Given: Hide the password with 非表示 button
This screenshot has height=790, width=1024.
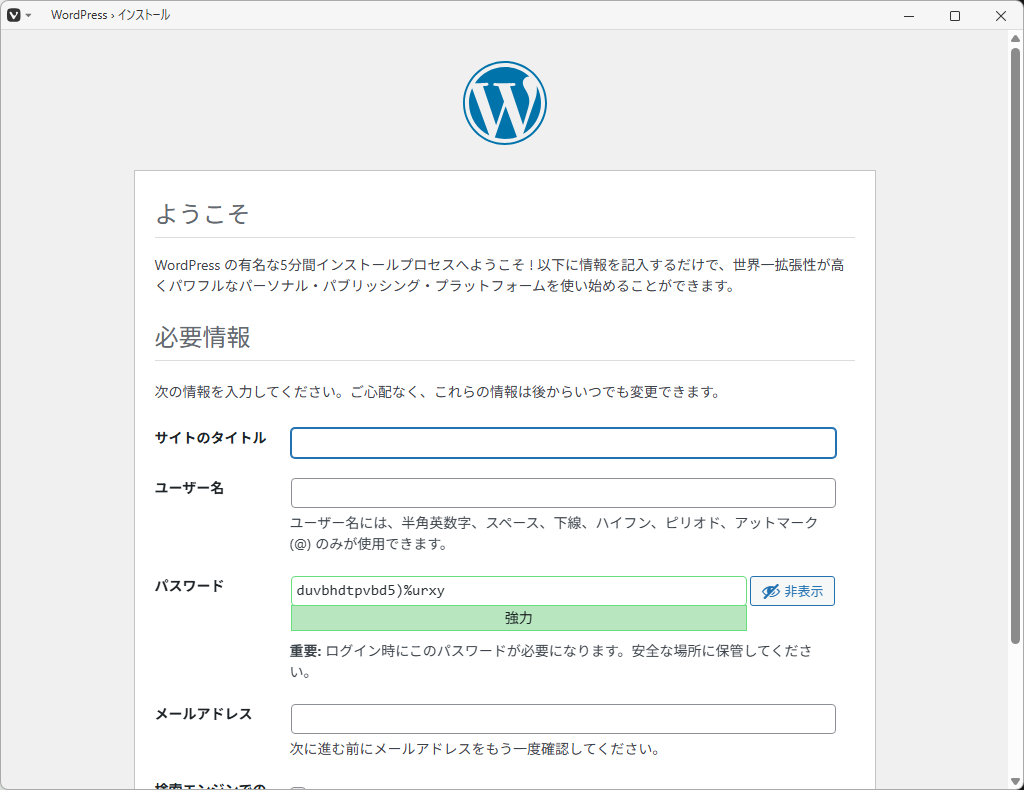Looking at the screenshot, I should click(x=792, y=591).
